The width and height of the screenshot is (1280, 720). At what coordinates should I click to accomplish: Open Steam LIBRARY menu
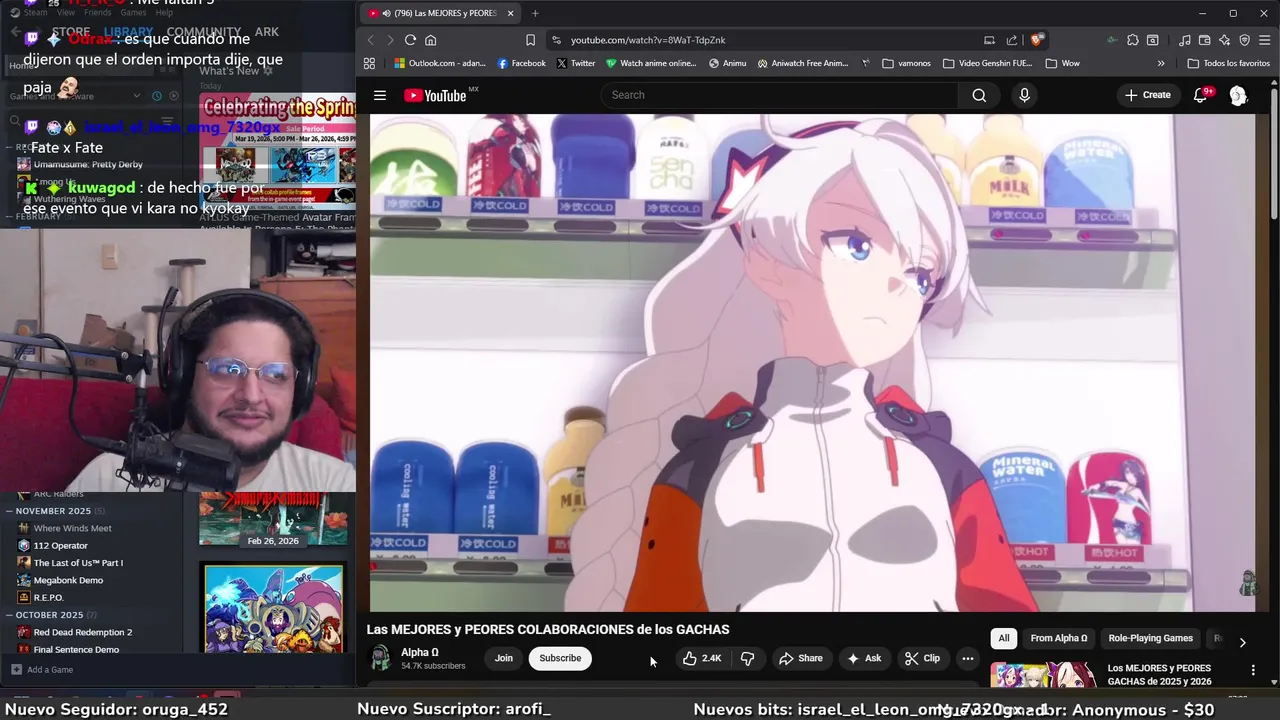[128, 32]
